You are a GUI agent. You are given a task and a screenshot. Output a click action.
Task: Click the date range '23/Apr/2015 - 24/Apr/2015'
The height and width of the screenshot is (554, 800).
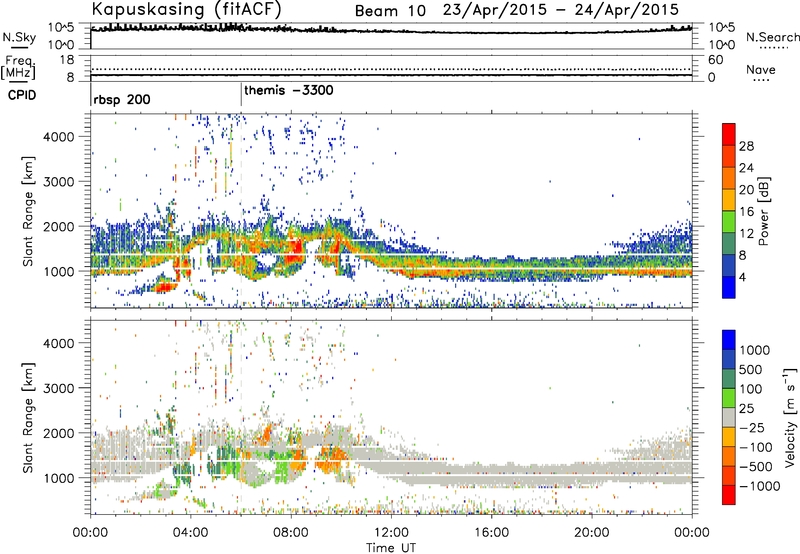[x=561, y=10]
